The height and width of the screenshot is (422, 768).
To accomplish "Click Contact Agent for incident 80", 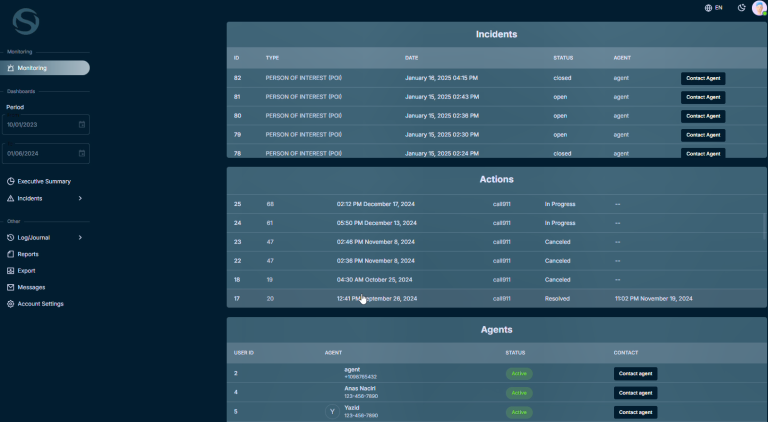I will [703, 116].
